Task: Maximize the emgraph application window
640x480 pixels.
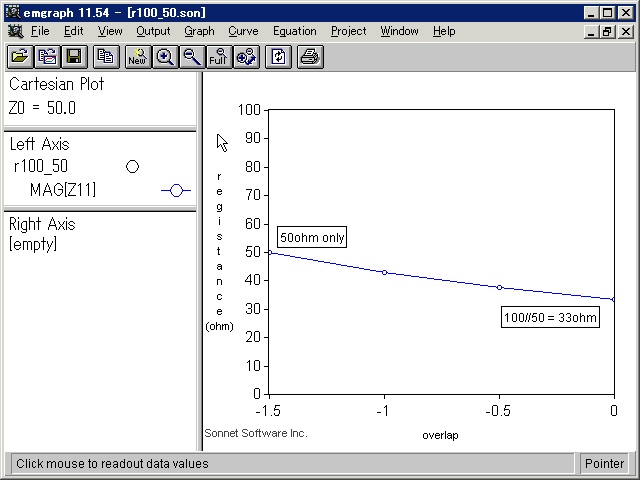Action: click(607, 13)
